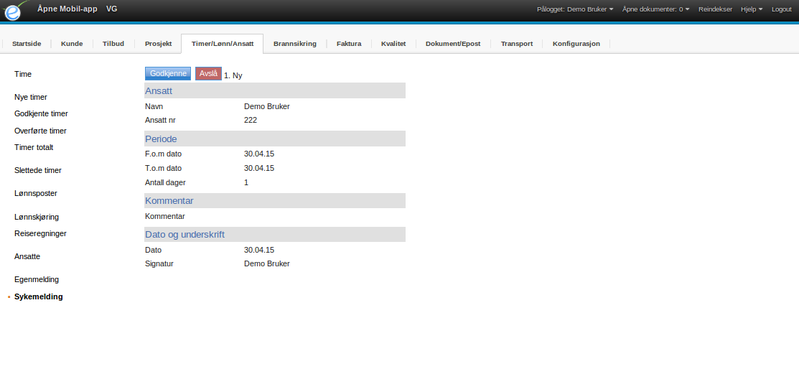Open the Hjelp dropdown menu
This screenshot has height=374, width=799.
click(752, 9)
